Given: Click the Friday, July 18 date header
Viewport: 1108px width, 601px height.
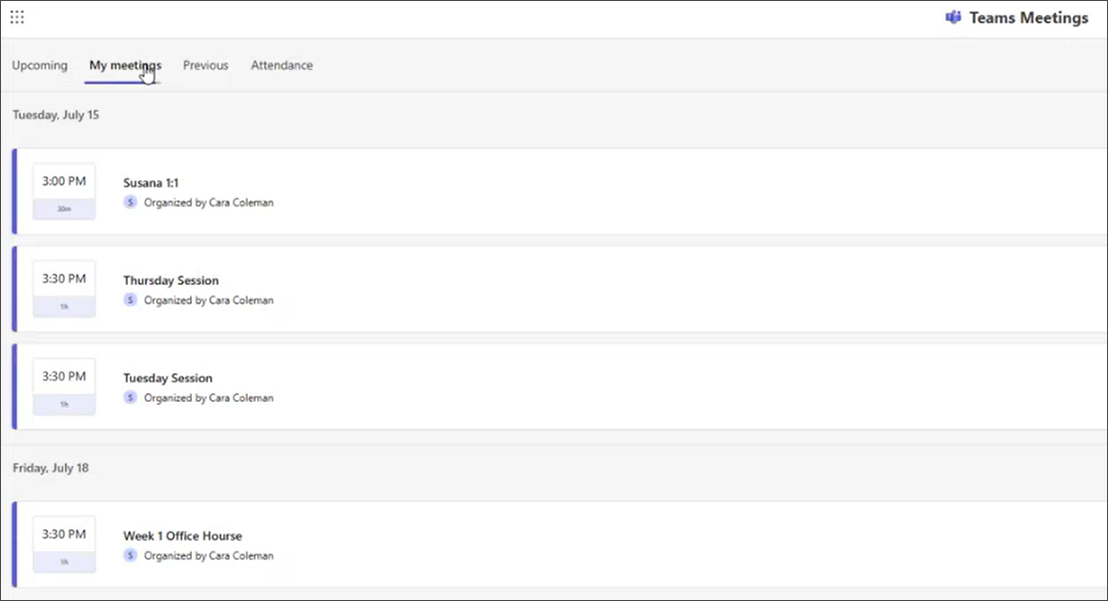Looking at the screenshot, I should tap(51, 467).
